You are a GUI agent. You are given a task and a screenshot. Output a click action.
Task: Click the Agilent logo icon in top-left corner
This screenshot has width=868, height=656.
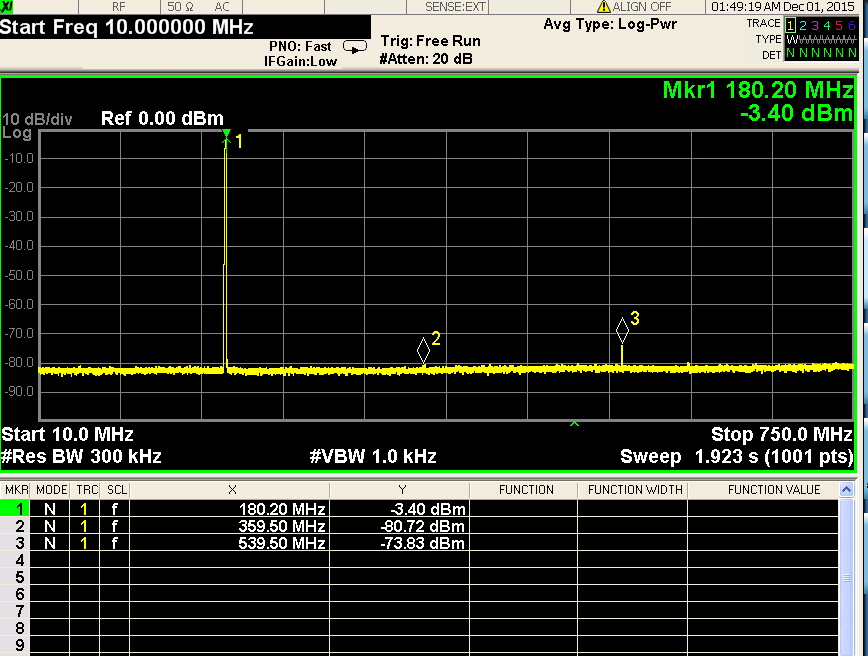pyautogui.click(x=8, y=7)
